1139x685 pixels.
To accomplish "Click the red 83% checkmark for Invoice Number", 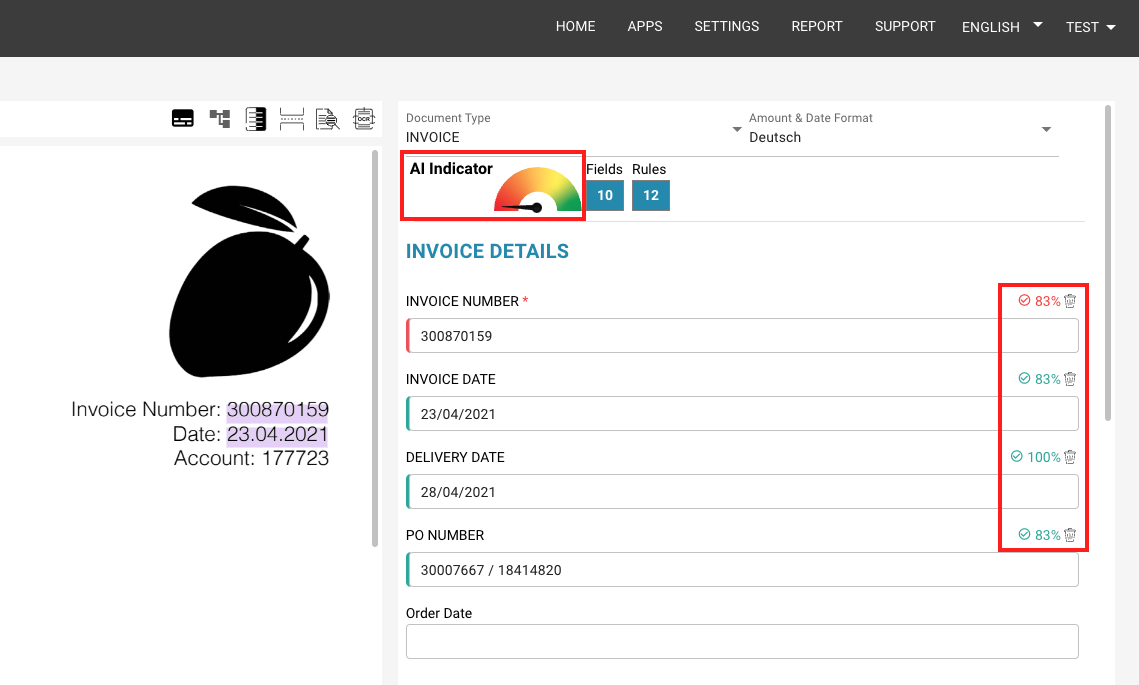I will [1024, 300].
